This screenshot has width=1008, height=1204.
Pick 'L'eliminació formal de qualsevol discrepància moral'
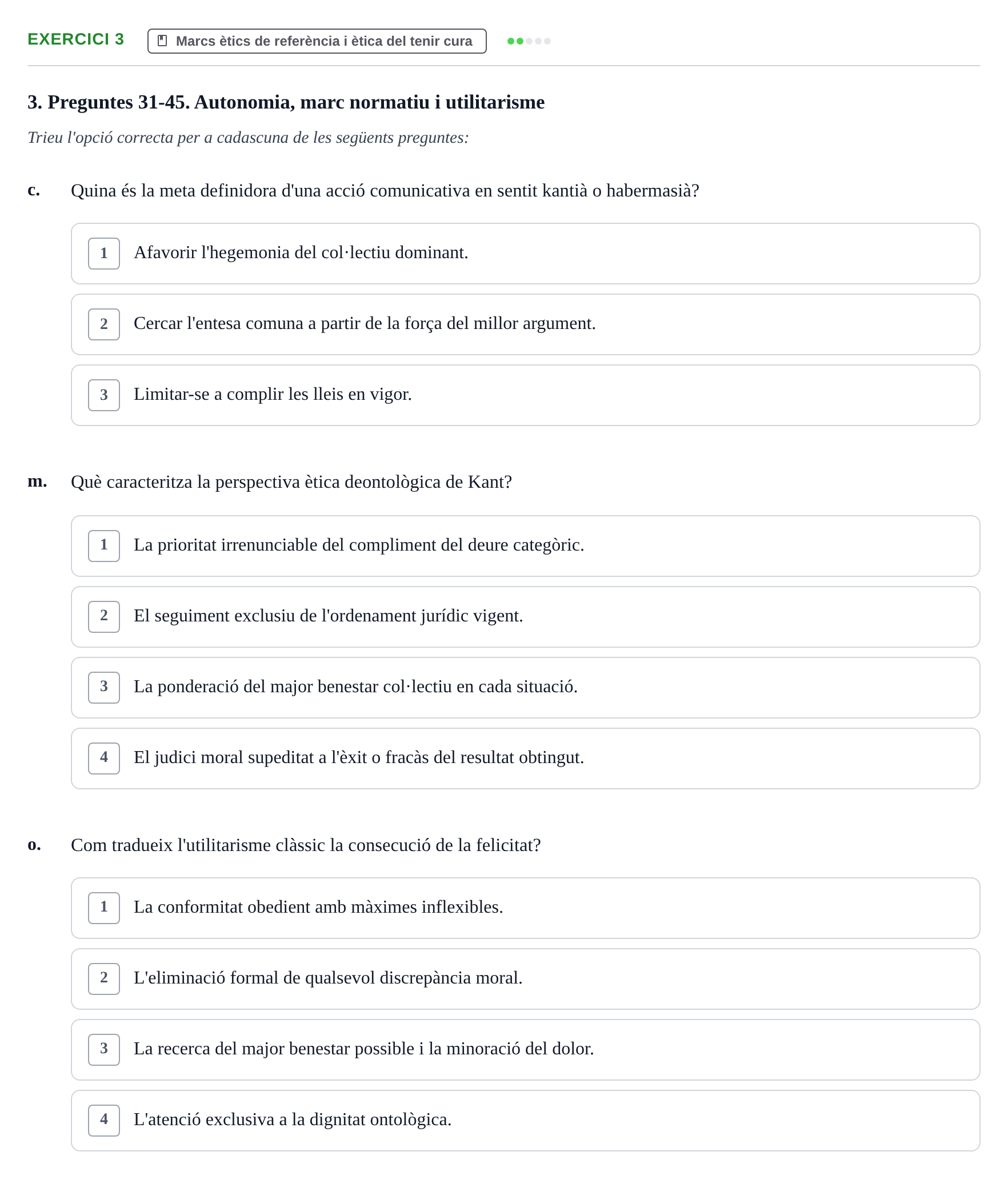[x=525, y=979]
